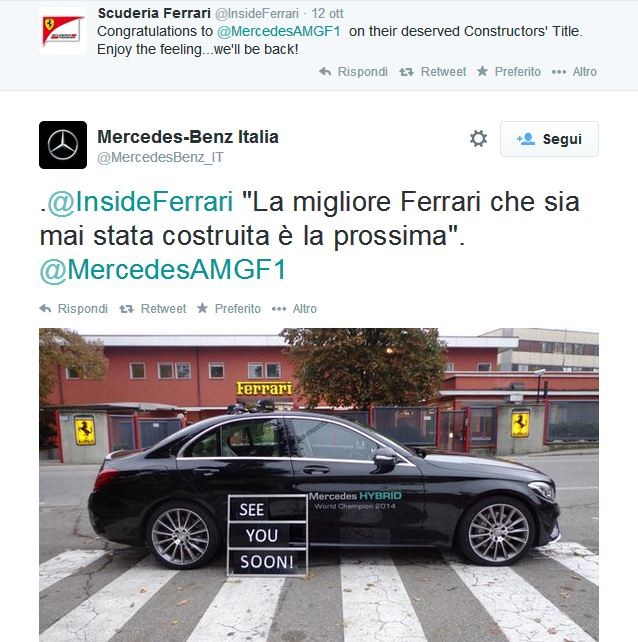Image resolution: width=638 pixels, height=642 pixels.
Task: Click the Mercedes-Benz star avatar
Action: pyautogui.click(x=63, y=145)
